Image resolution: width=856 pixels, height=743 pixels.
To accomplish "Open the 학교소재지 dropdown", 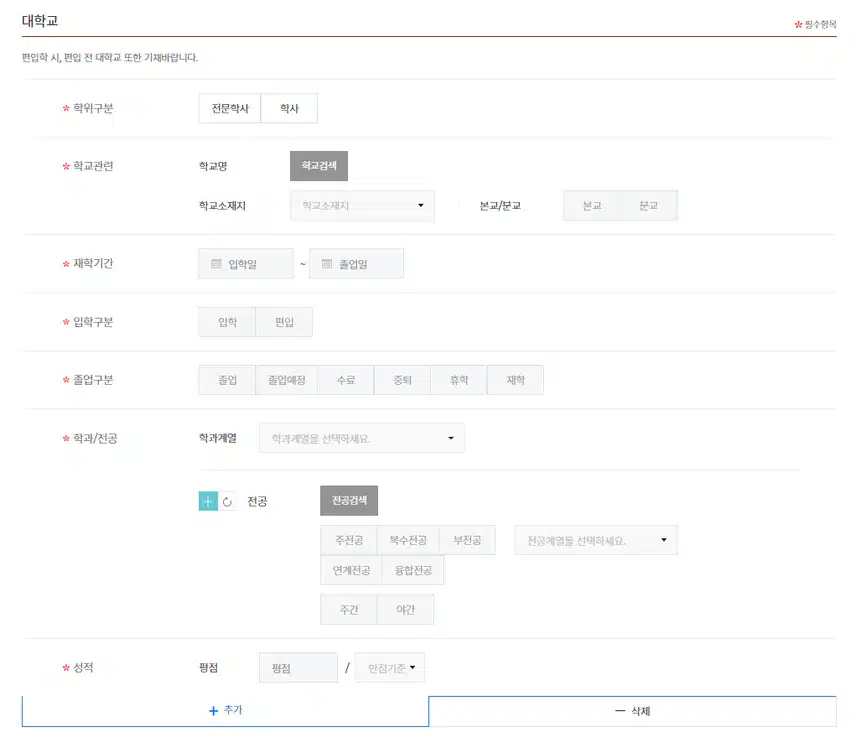I will [x=362, y=205].
